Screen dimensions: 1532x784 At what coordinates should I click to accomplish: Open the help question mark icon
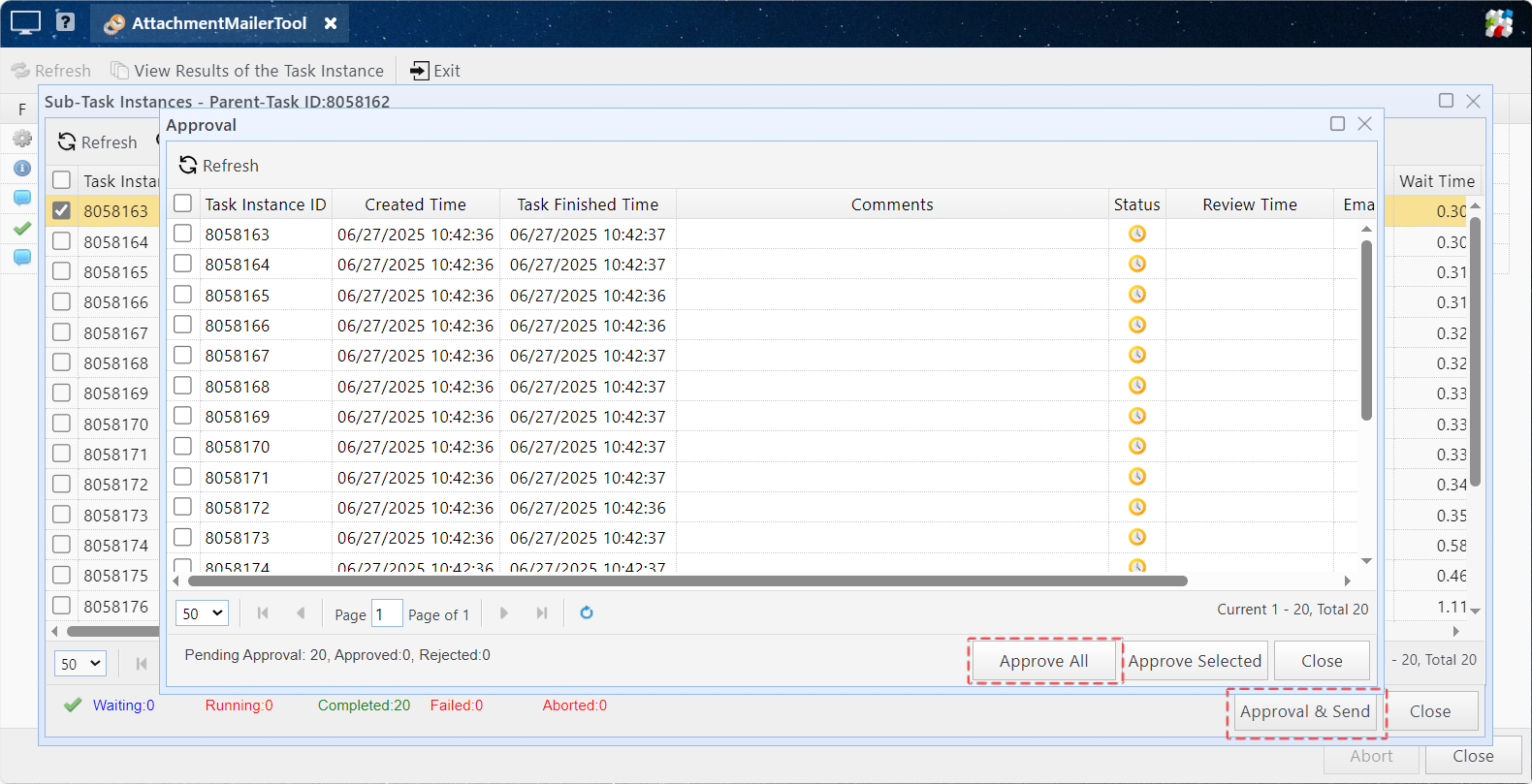[65, 21]
